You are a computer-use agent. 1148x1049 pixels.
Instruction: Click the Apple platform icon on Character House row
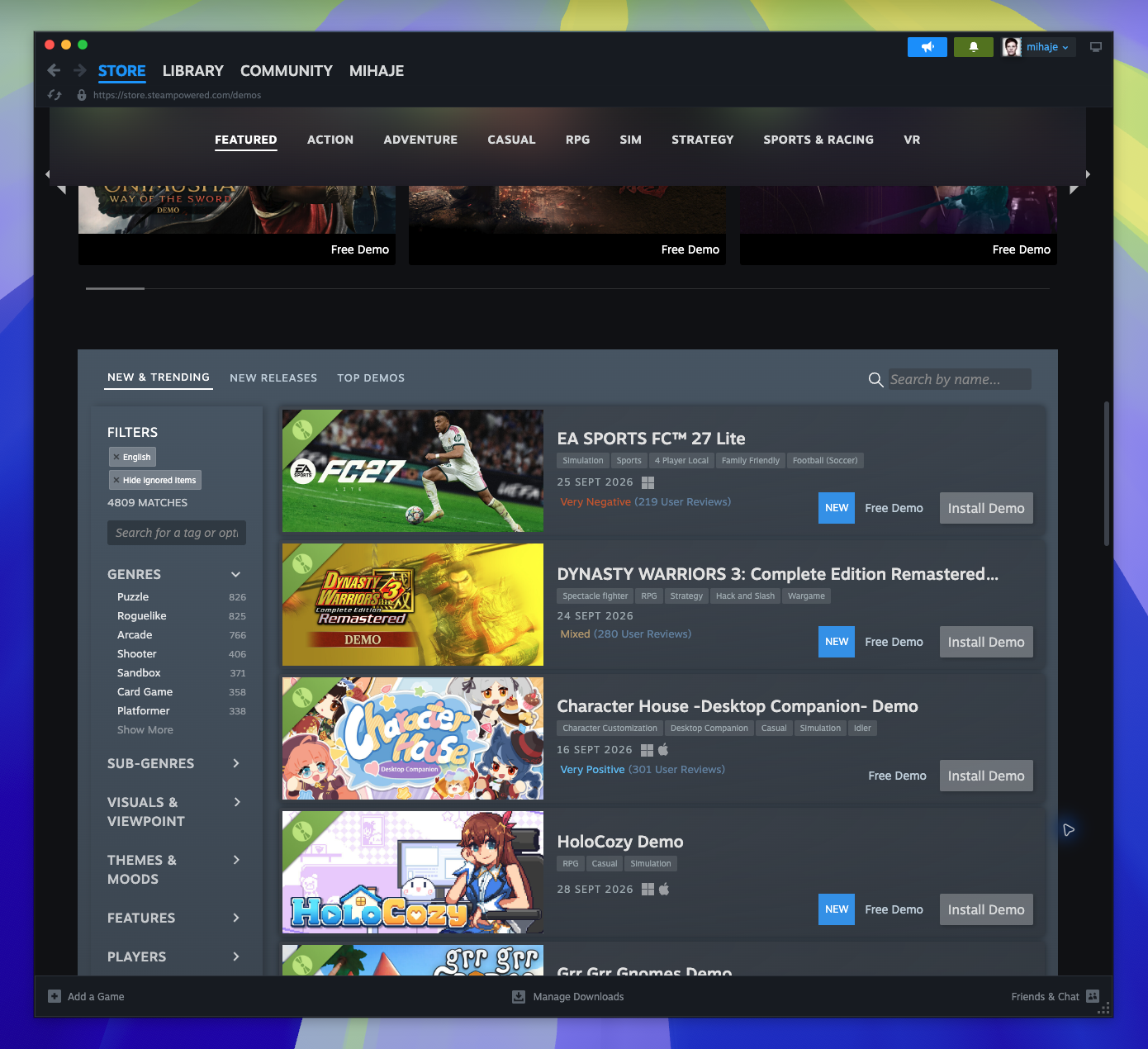663,750
